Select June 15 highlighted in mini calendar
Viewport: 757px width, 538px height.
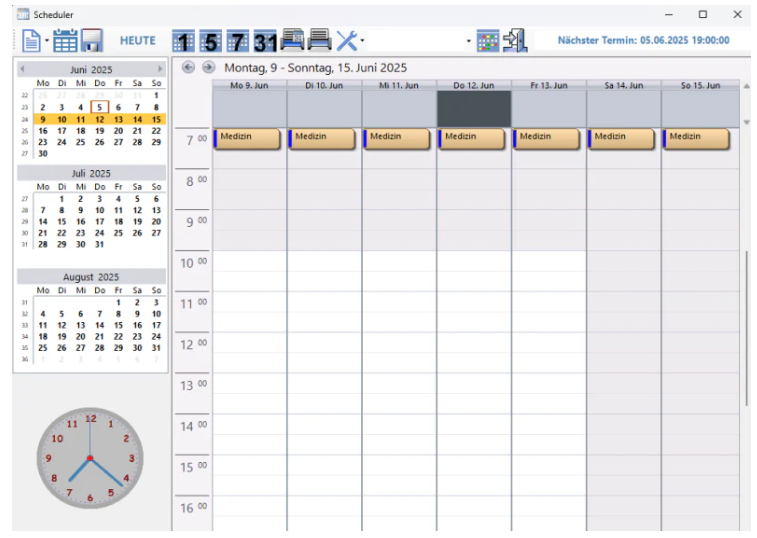156,119
